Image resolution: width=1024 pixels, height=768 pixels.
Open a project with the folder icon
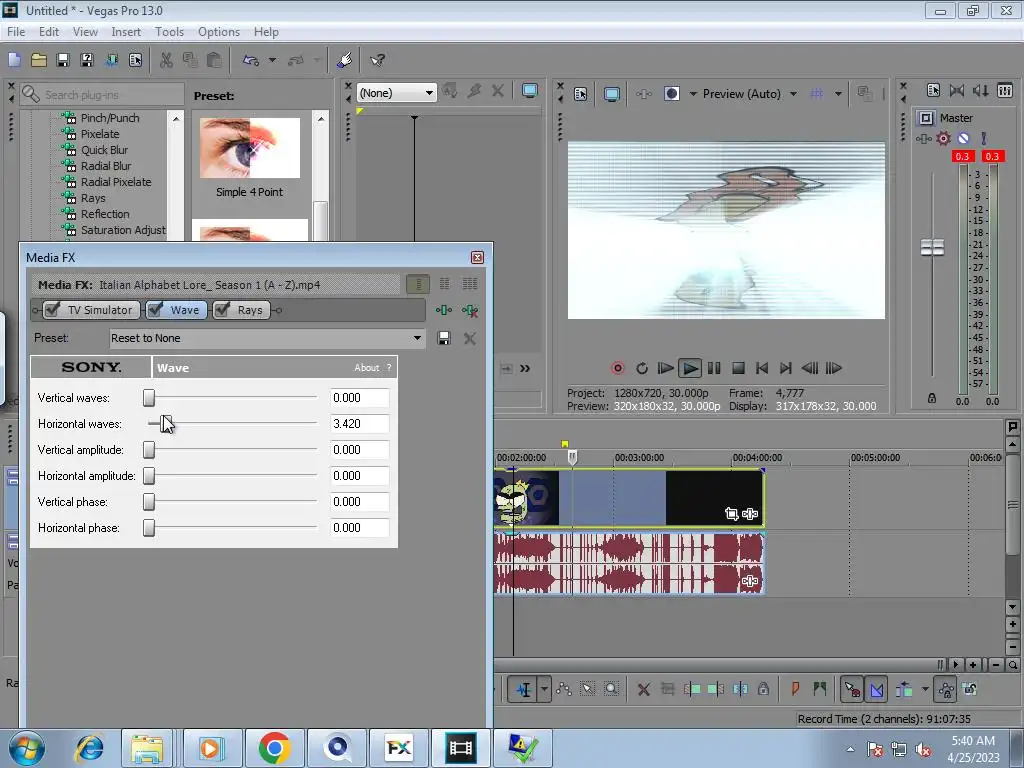click(x=39, y=60)
